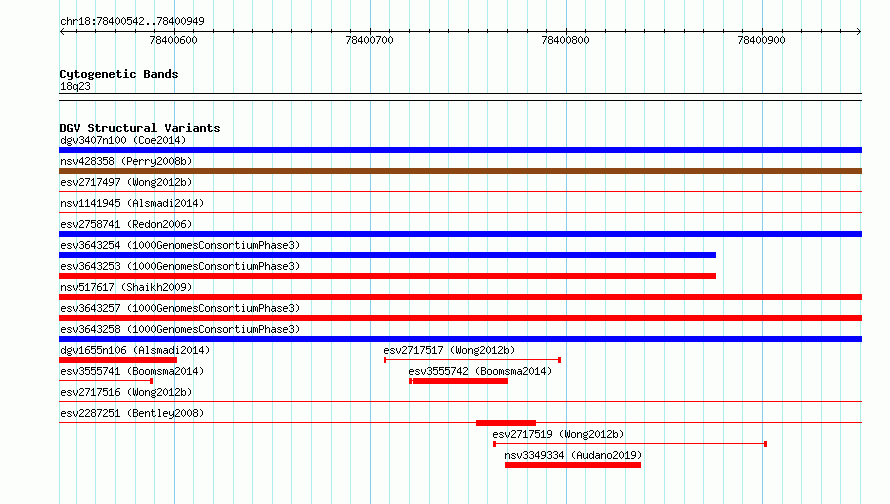
Task: Select the blue bar for dgv3407n100
Action: [x=460, y=150]
